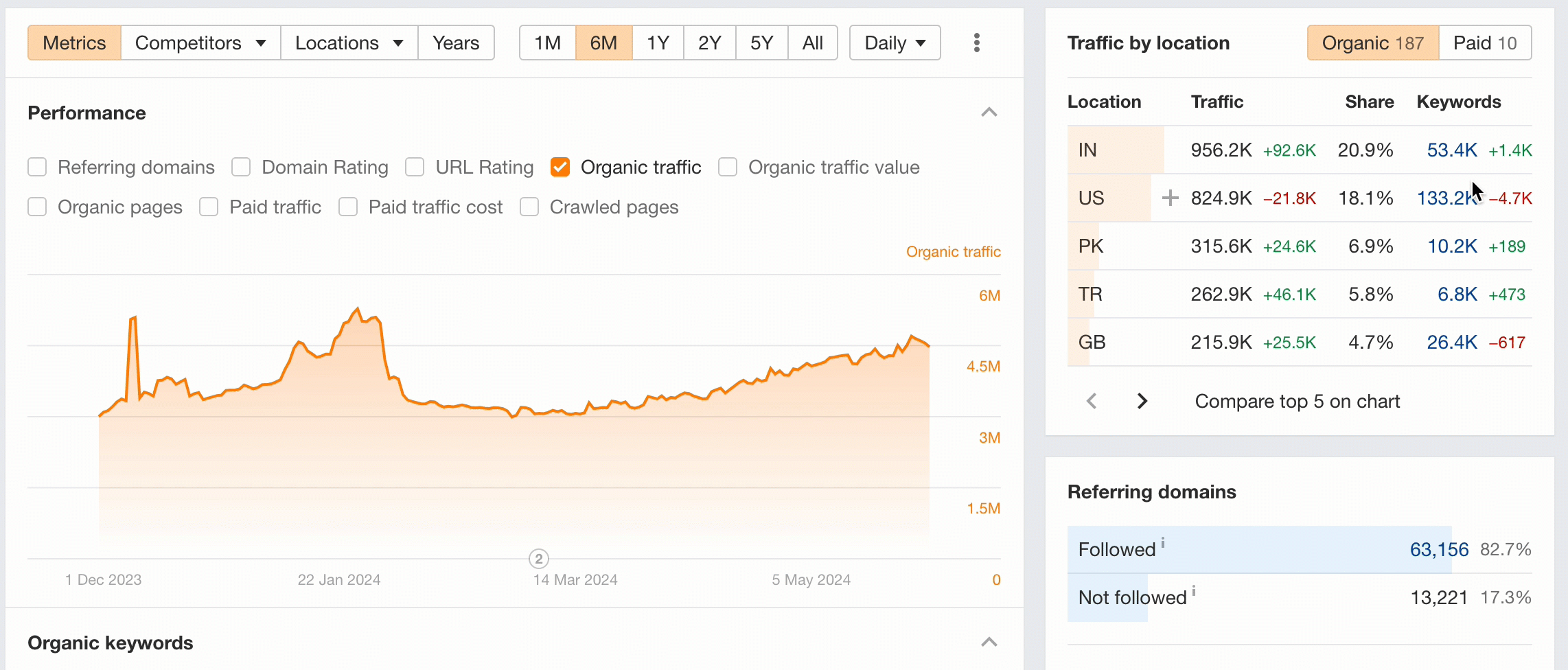Collapse the Performance section
Viewport: 1568px width, 670px height.
click(989, 113)
